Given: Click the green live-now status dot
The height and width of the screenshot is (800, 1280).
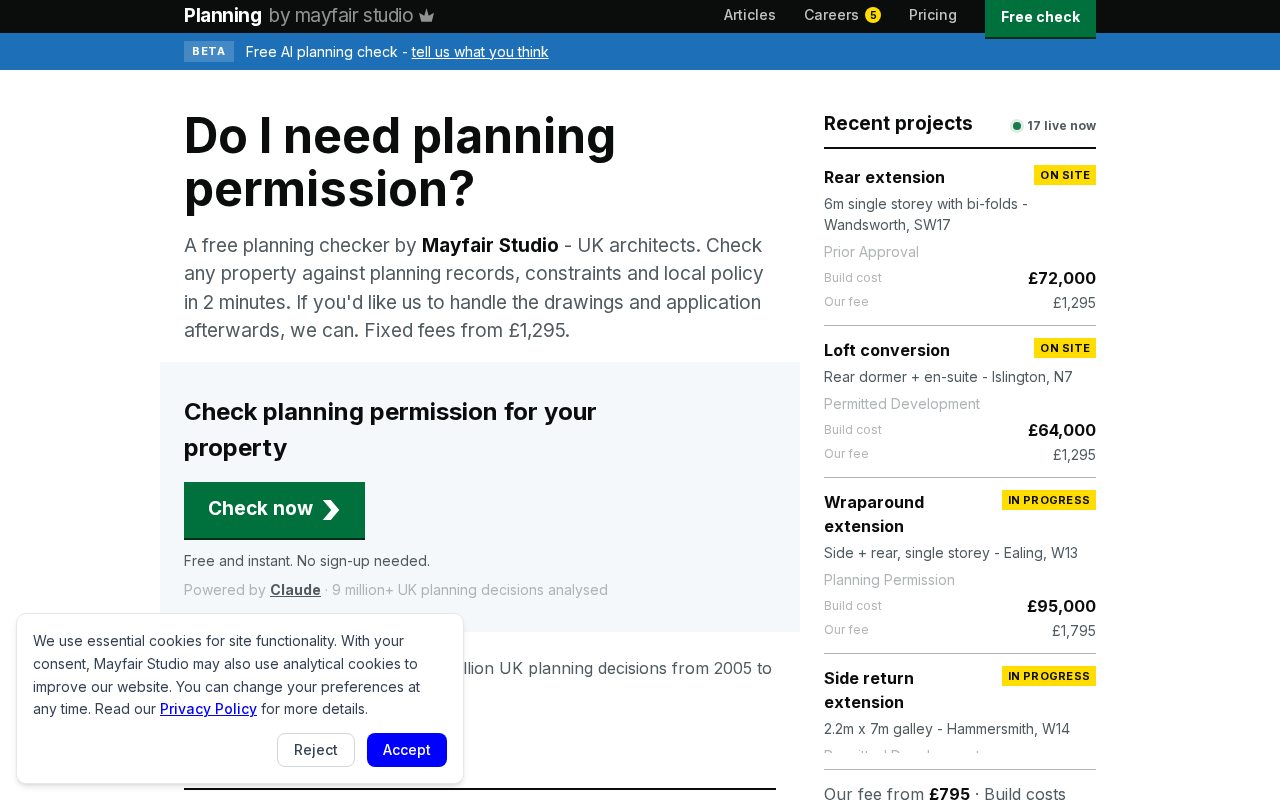Looking at the screenshot, I should click(1017, 126).
